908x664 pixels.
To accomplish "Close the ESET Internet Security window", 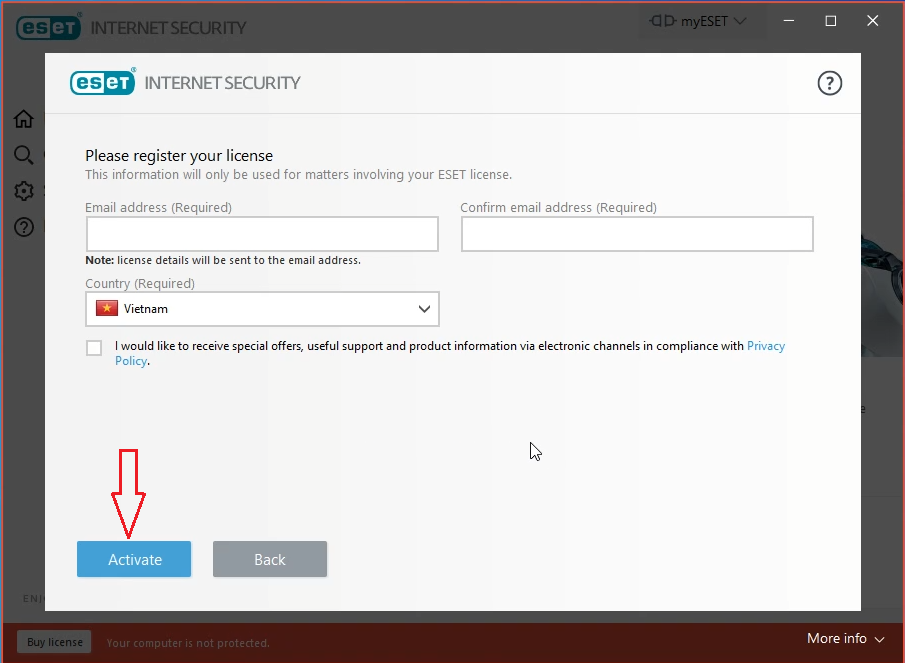I will [875, 21].
